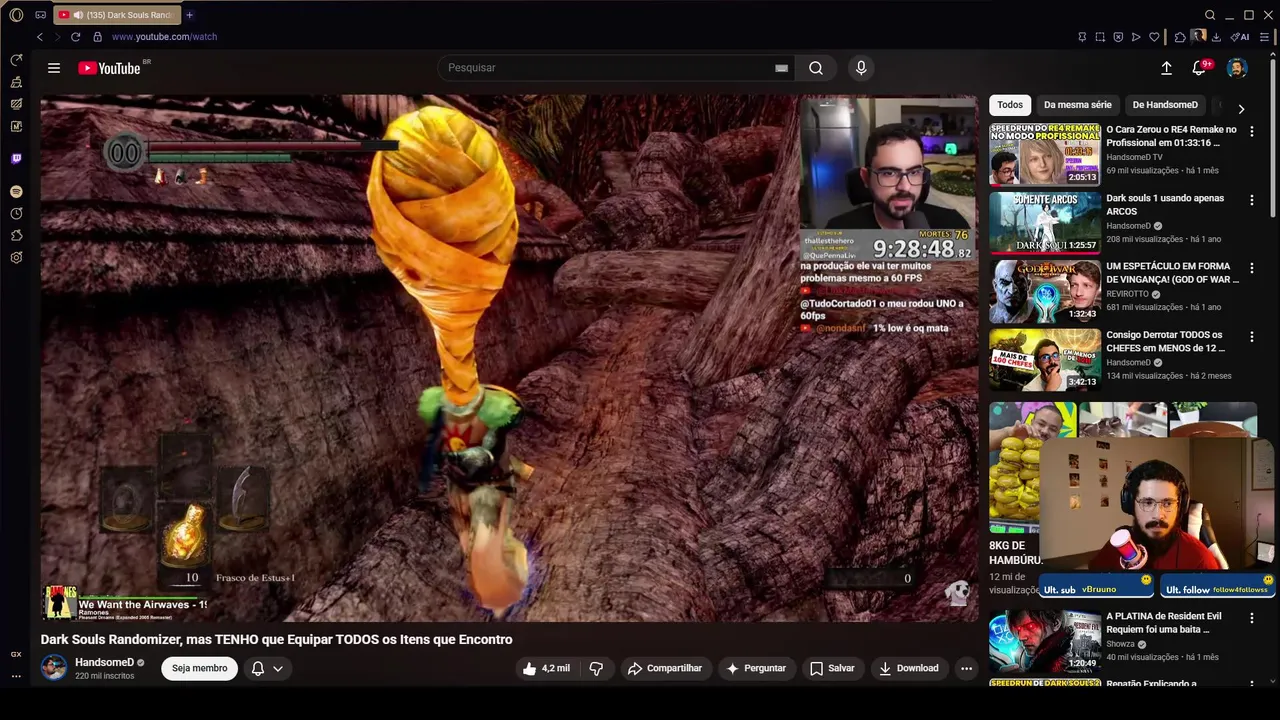The image size is (1280, 720).
Task: Open options for RE4 Remake video
Action: 1251,131
